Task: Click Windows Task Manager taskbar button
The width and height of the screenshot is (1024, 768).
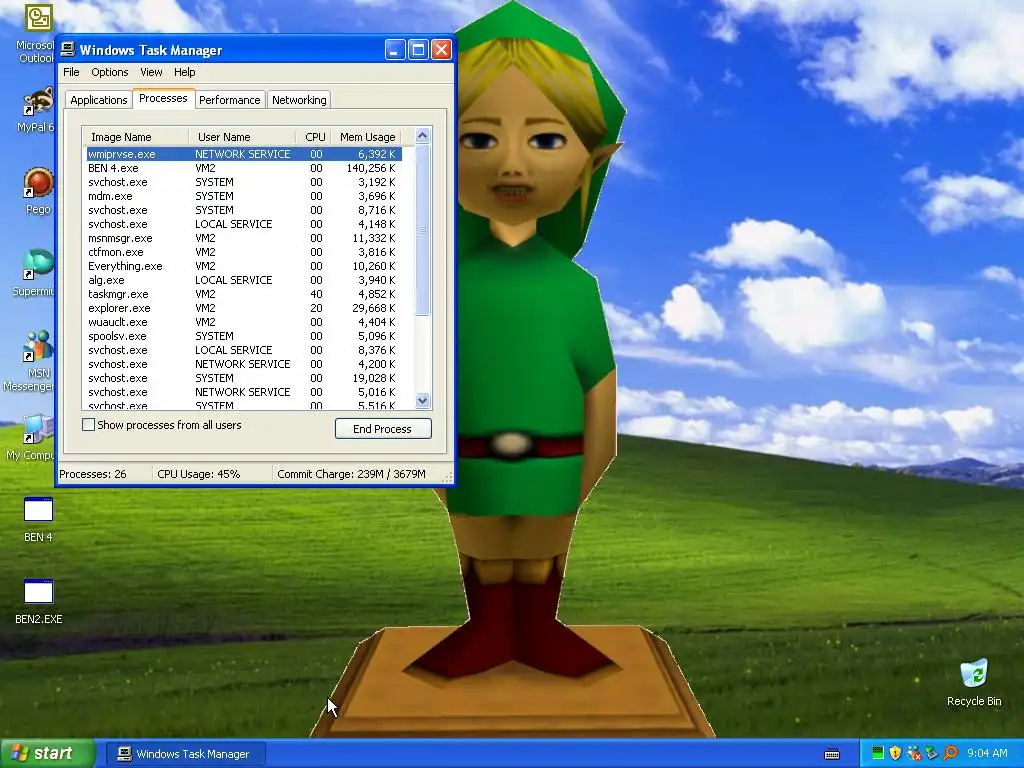Action: [x=185, y=754]
